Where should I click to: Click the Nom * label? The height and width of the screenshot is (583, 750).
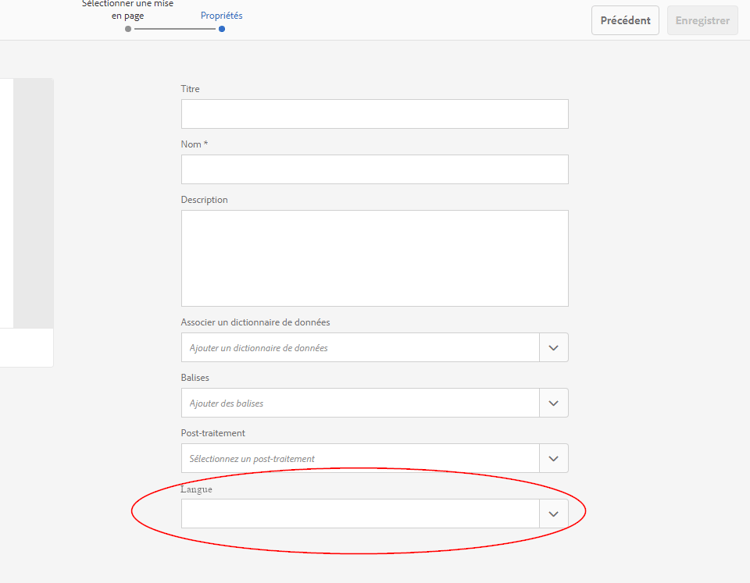pyautogui.click(x=194, y=144)
